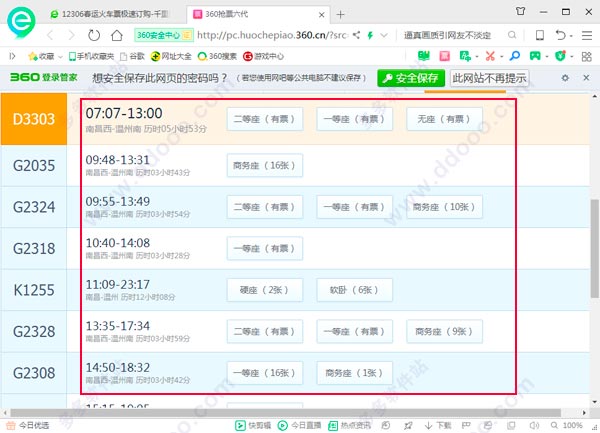Open the 谷歌 bookmark
The height and width of the screenshot is (433, 600).
pyautogui.click(x=132, y=56)
